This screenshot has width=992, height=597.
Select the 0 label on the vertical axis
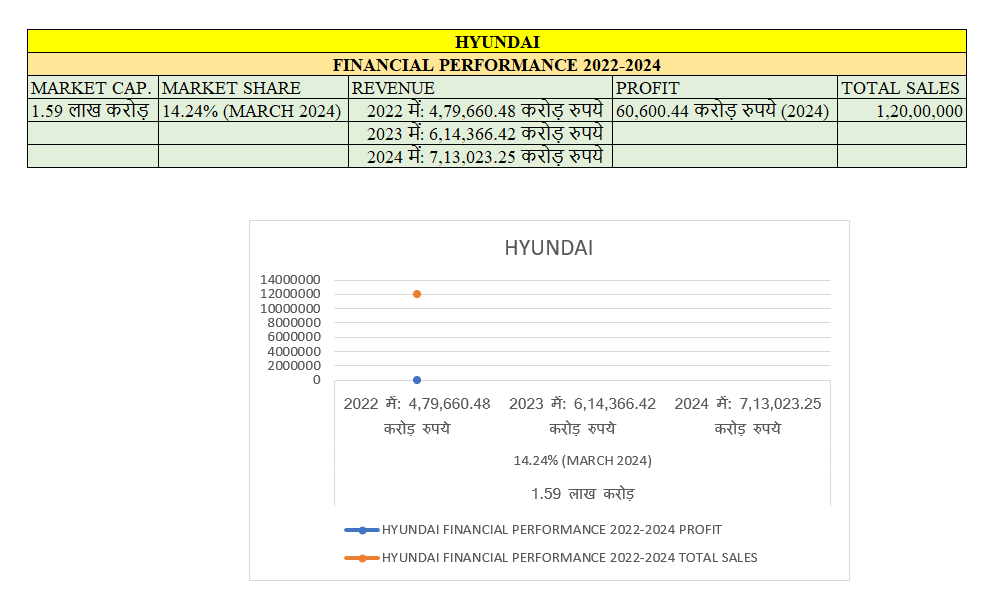click(316, 380)
